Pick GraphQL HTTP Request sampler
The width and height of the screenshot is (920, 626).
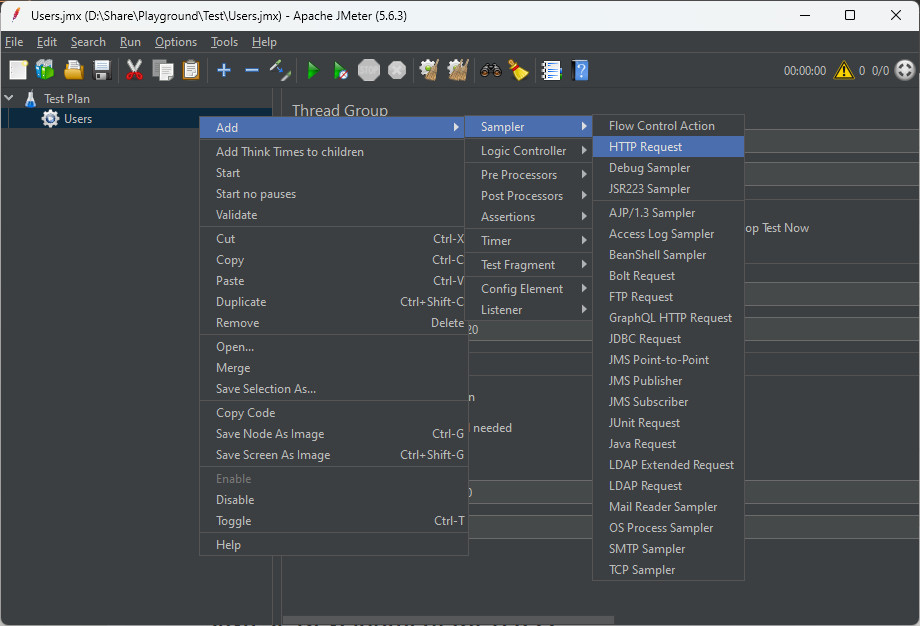pos(668,318)
